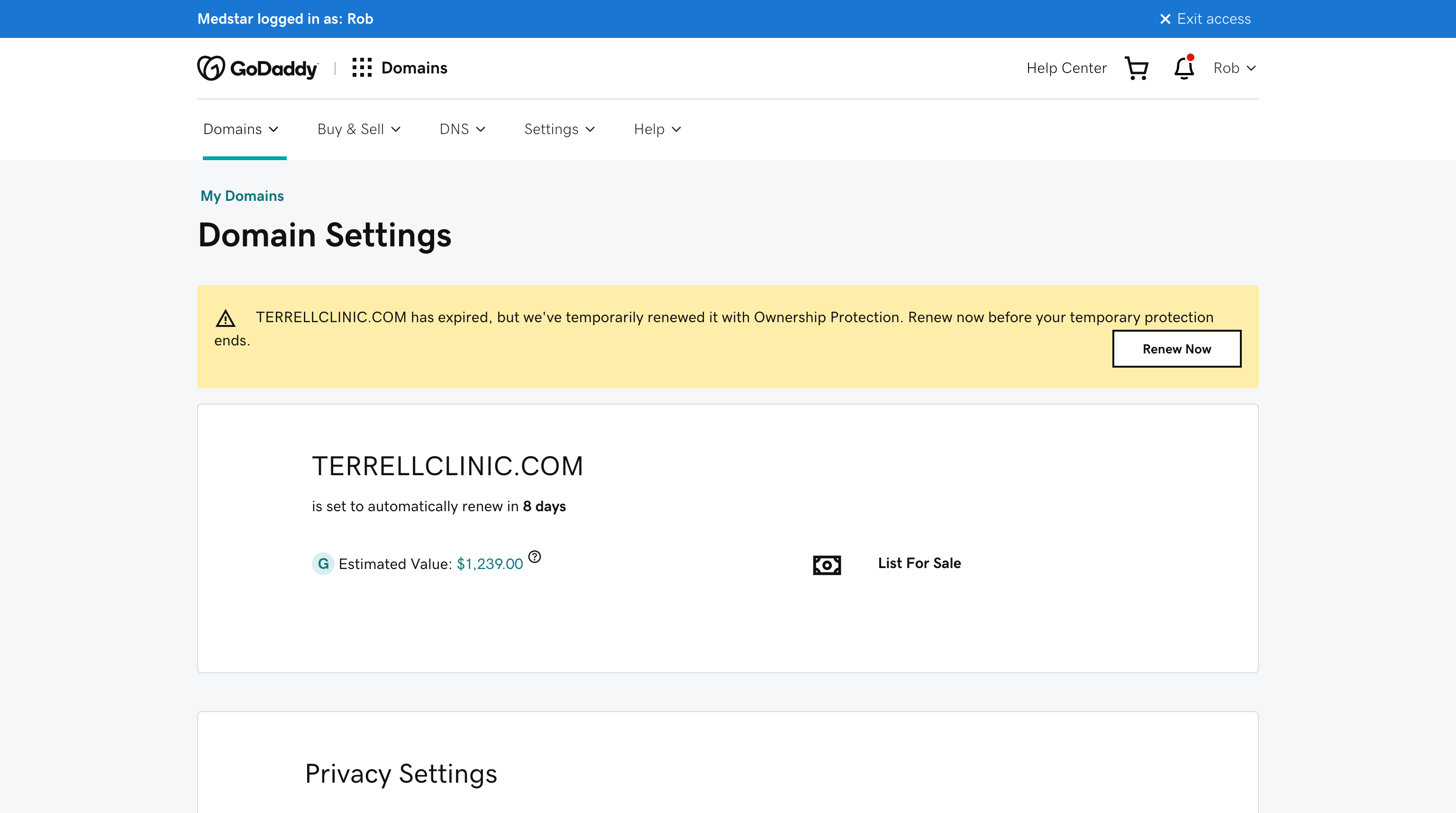Click the money bill icon beside List For Sale

[827, 564]
